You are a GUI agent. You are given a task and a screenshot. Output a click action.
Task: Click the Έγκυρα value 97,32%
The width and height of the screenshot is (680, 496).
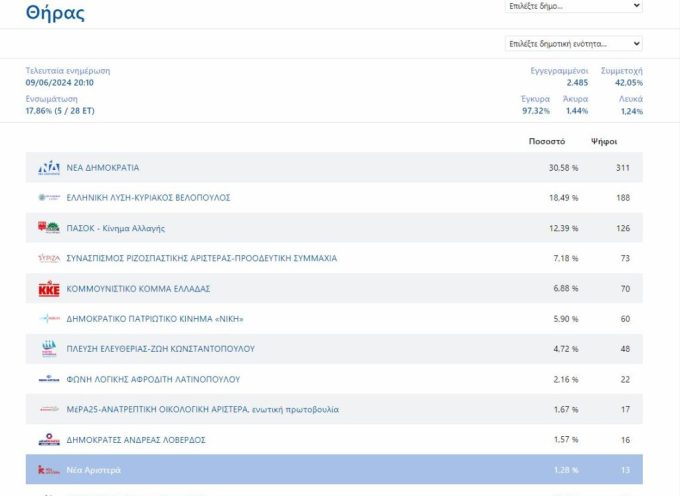pos(536,111)
